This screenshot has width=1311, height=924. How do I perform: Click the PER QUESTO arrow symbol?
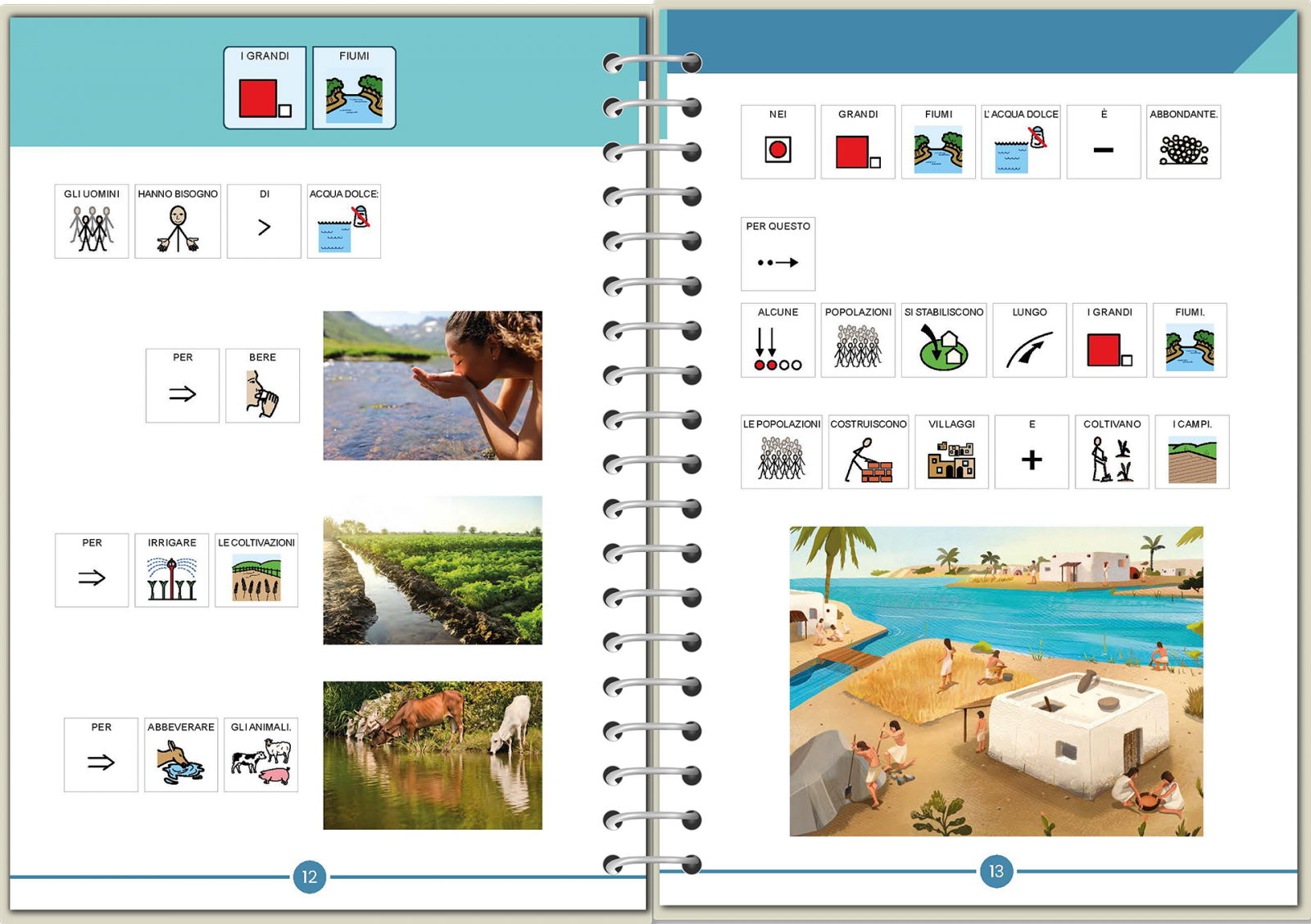coord(778,255)
